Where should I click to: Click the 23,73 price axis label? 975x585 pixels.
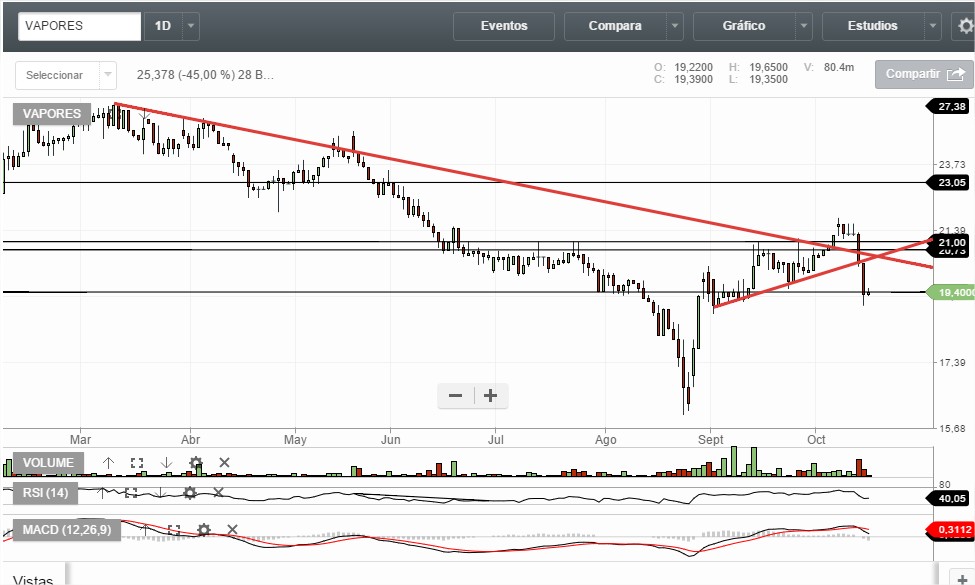point(952,165)
